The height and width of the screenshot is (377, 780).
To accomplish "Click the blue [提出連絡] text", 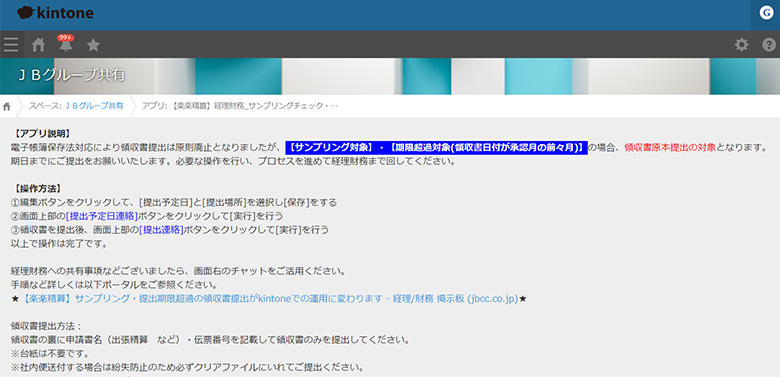I will coord(161,230).
